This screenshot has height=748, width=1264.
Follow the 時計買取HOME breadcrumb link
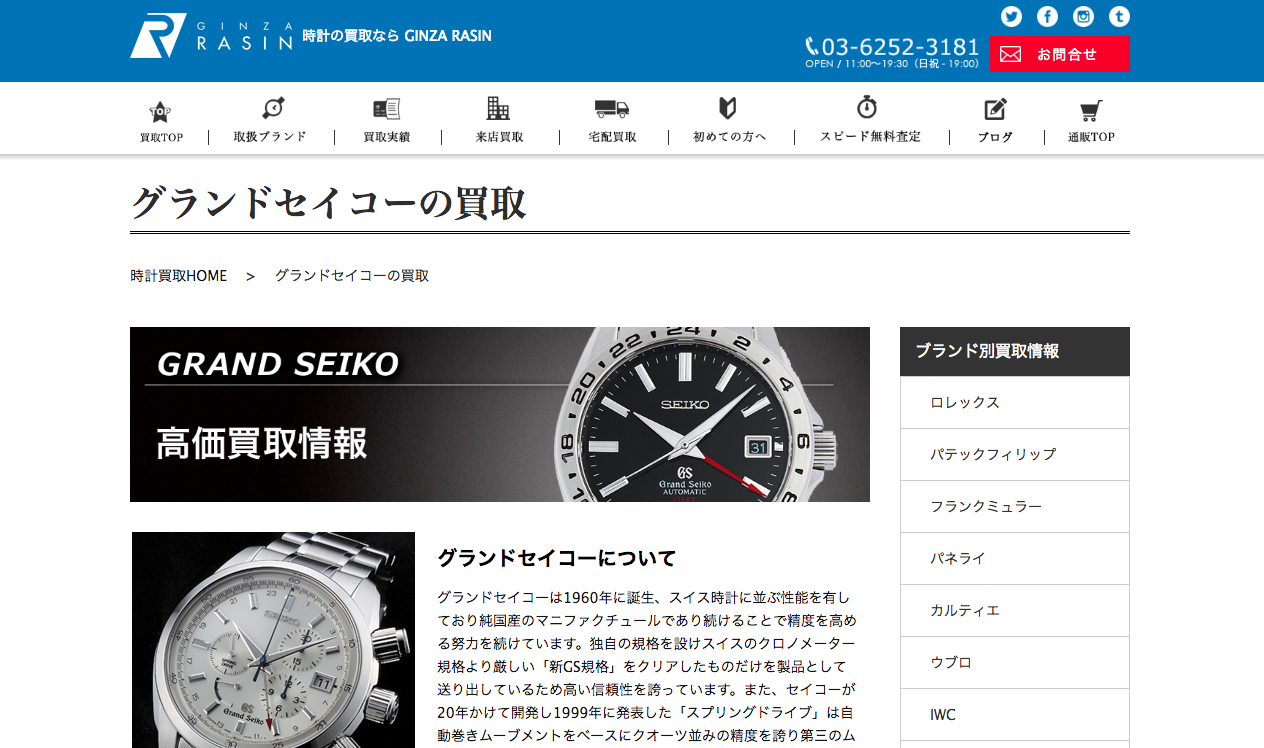coord(179,276)
